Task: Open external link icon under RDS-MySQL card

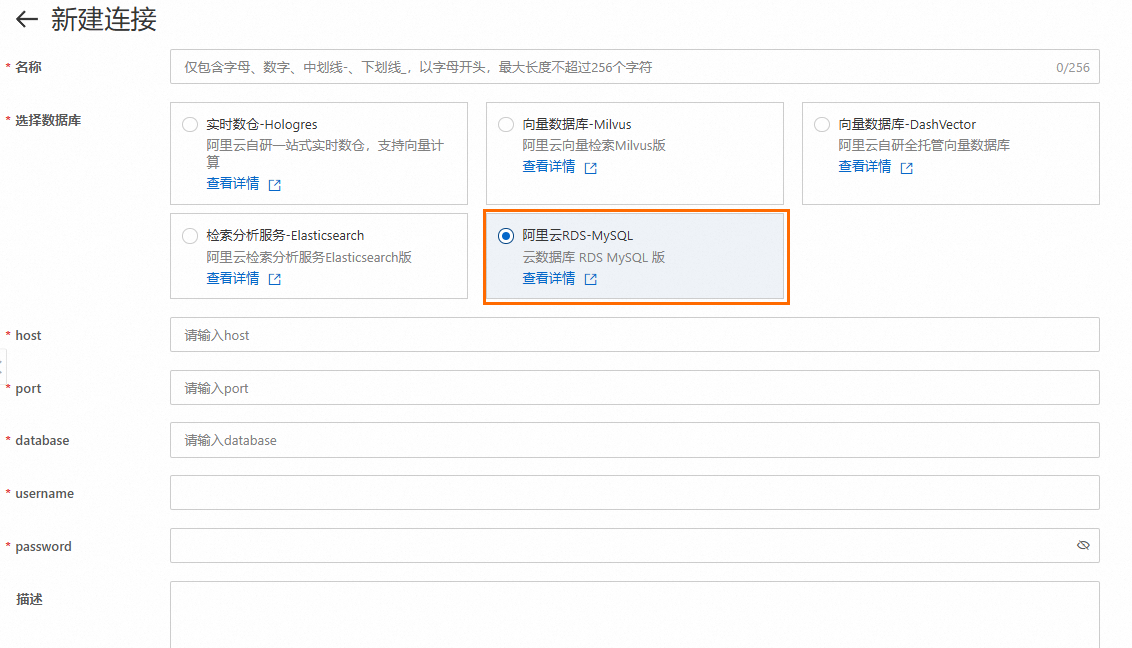Action: coord(591,279)
